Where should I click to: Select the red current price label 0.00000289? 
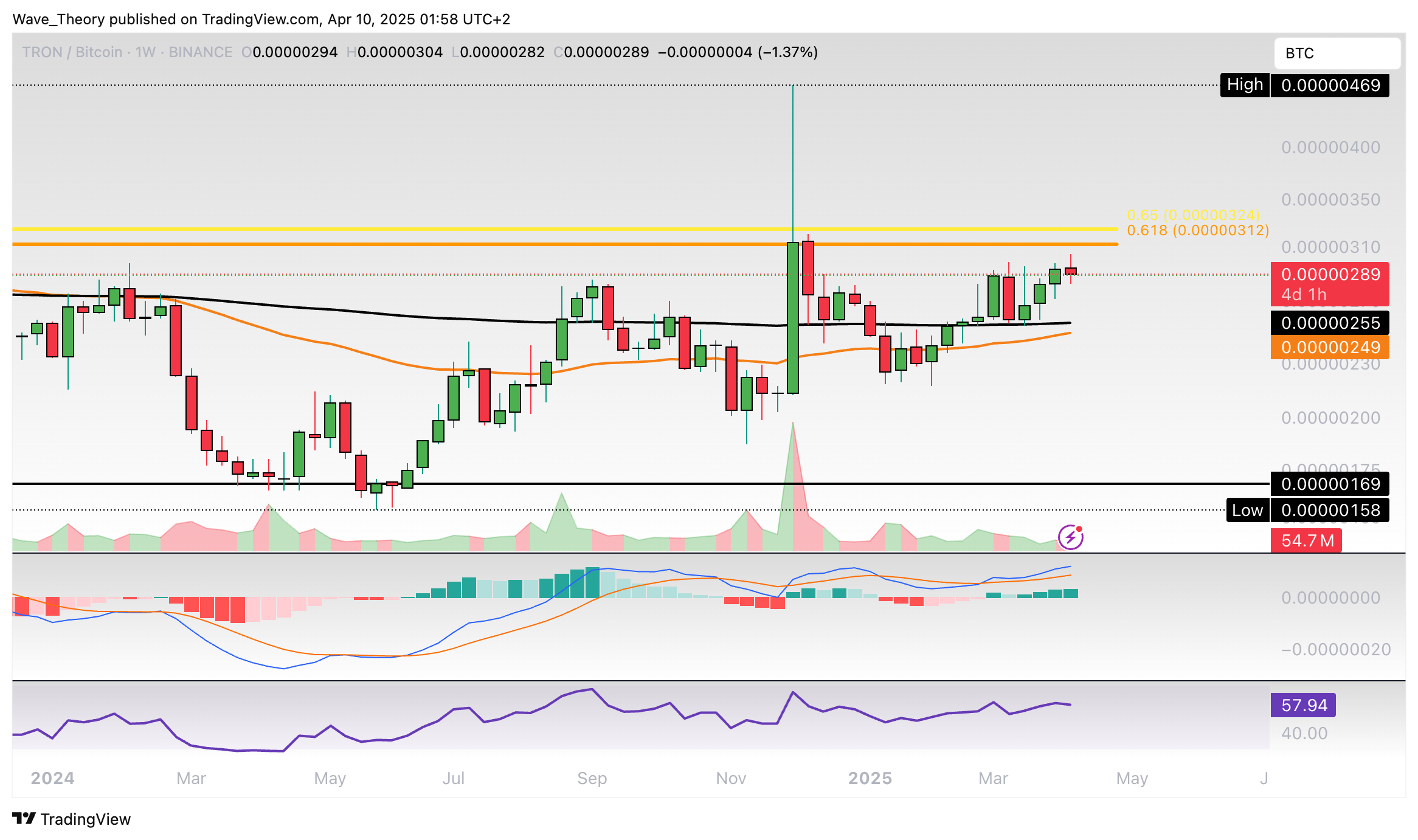coord(1330,275)
